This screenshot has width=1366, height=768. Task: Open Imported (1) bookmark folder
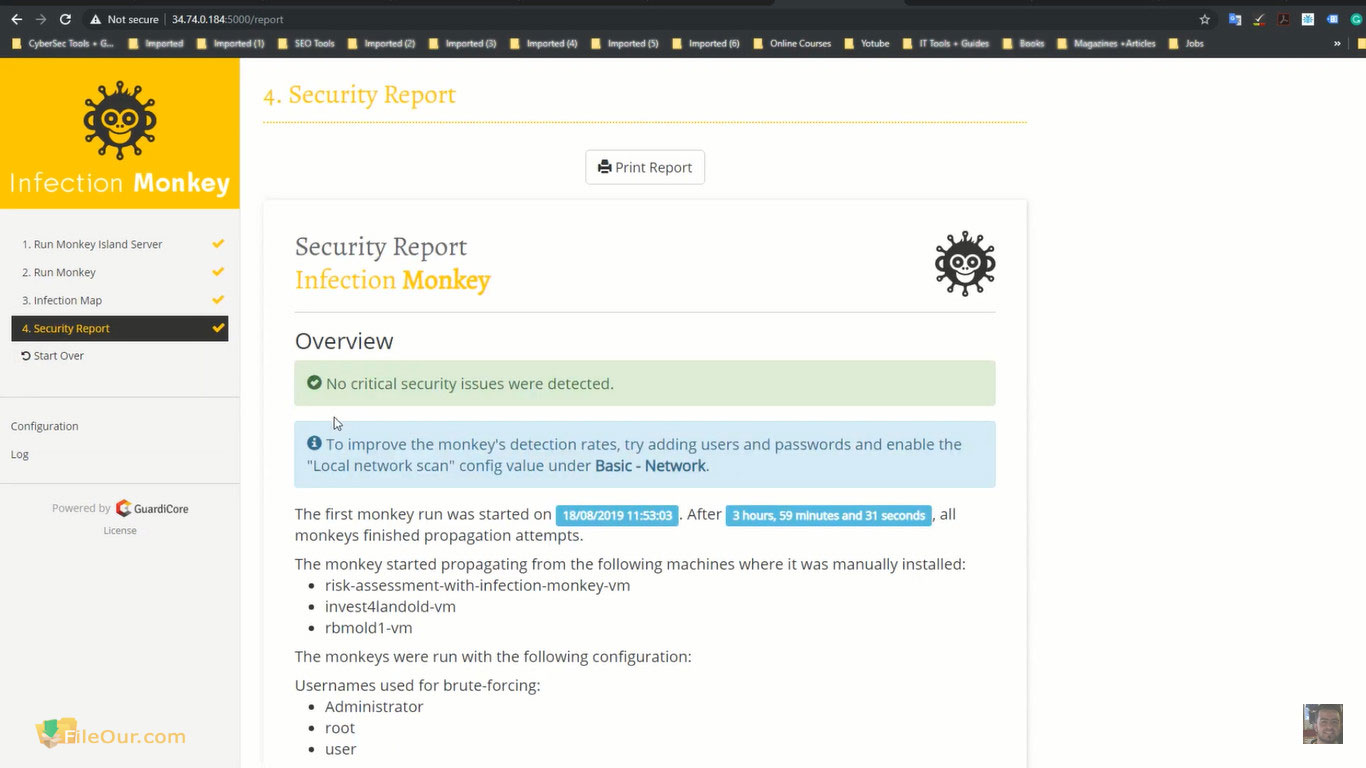click(231, 44)
